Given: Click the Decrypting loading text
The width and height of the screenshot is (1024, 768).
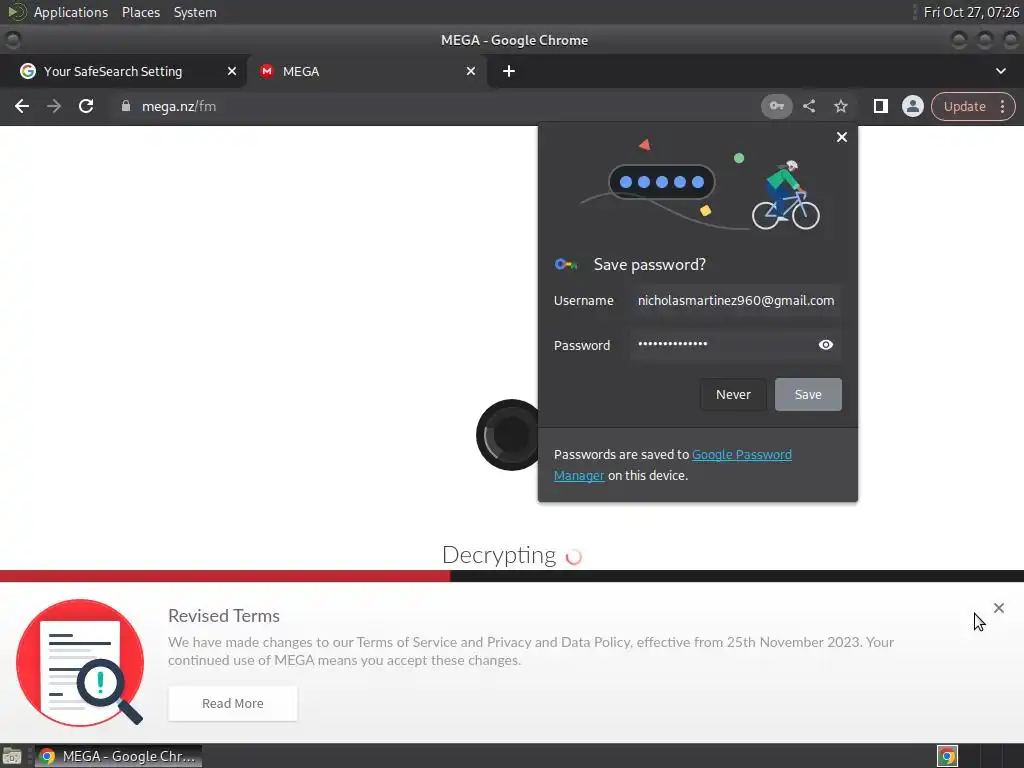Looking at the screenshot, I should click(499, 555).
